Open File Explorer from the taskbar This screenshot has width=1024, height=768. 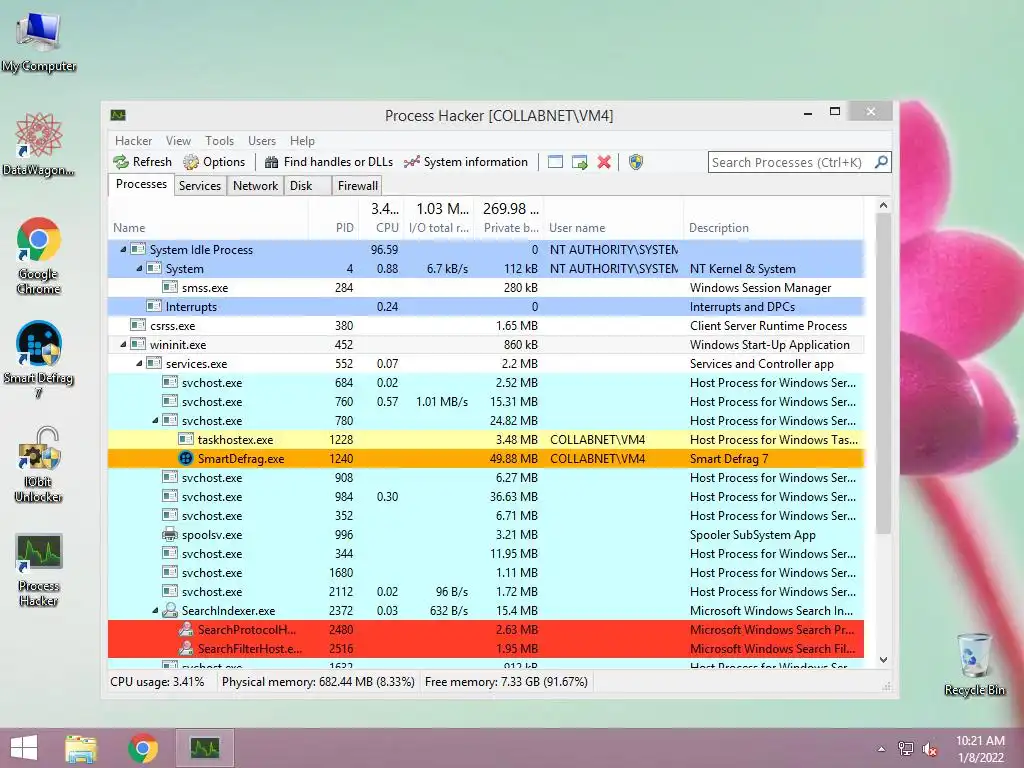click(81, 748)
